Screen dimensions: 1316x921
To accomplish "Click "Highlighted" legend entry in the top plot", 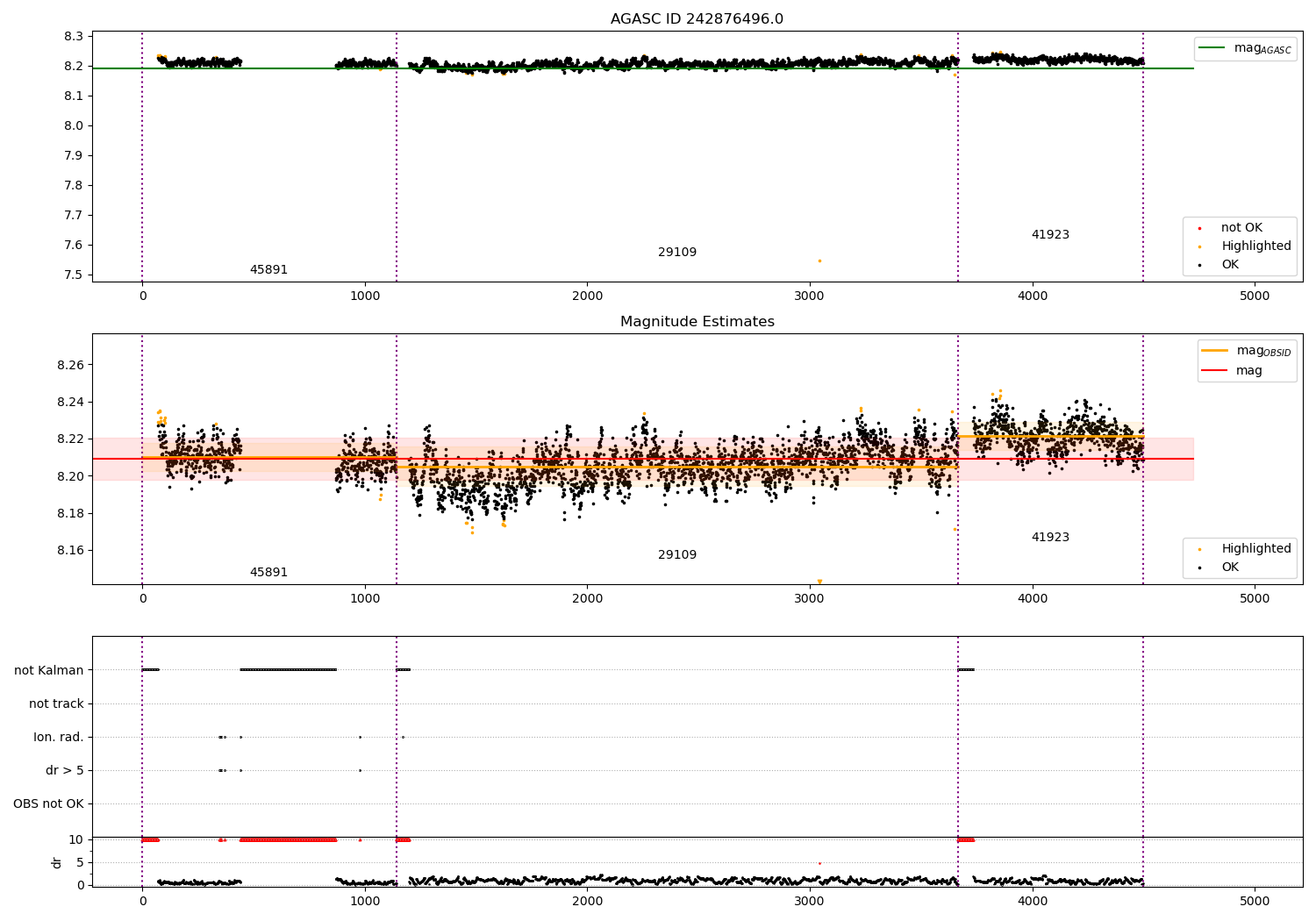I will pos(1247,246).
